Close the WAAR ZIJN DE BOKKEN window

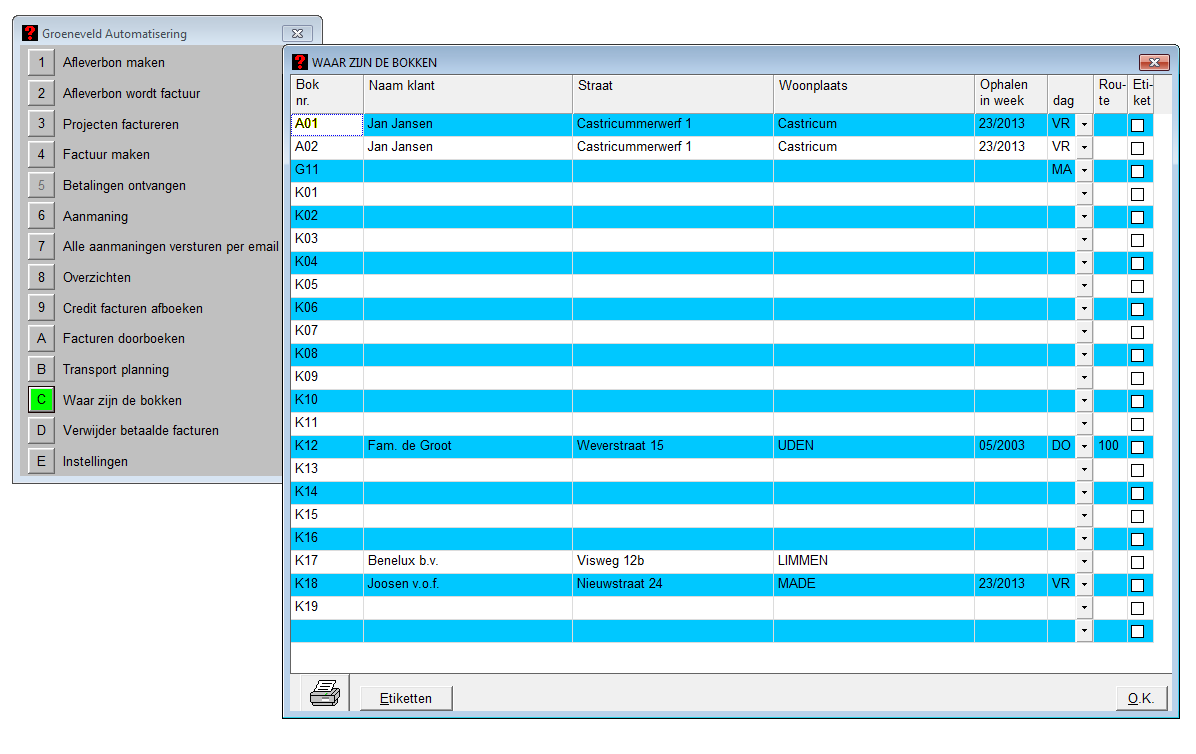(x=1154, y=62)
